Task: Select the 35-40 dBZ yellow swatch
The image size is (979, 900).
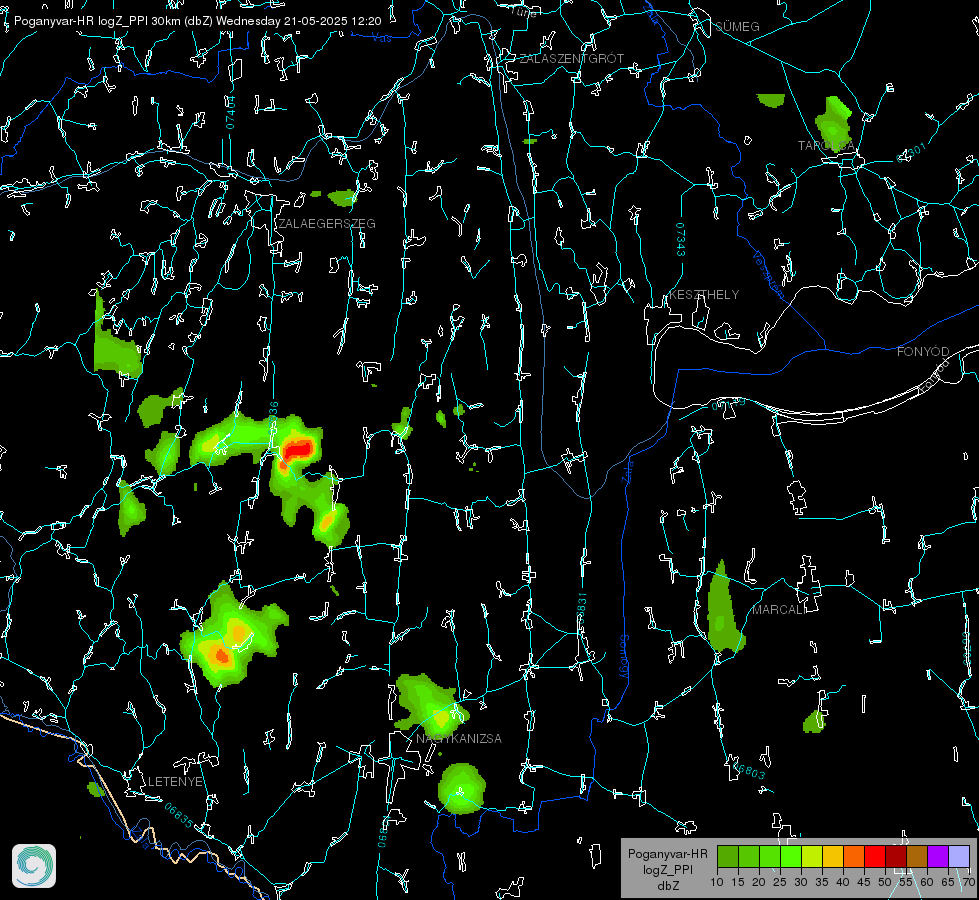Action: click(x=833, y=856)
